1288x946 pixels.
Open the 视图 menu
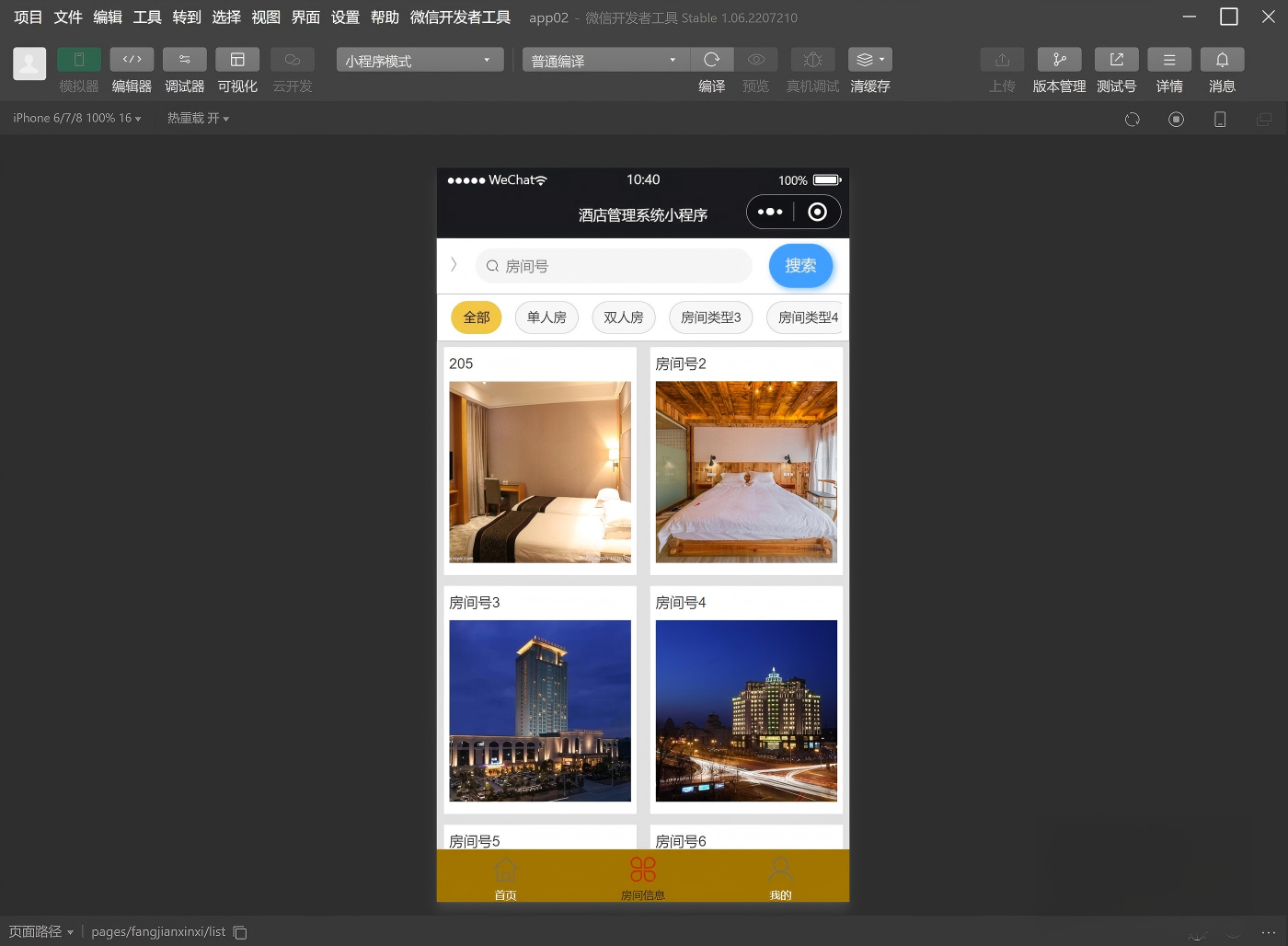[x=266, y=17]
